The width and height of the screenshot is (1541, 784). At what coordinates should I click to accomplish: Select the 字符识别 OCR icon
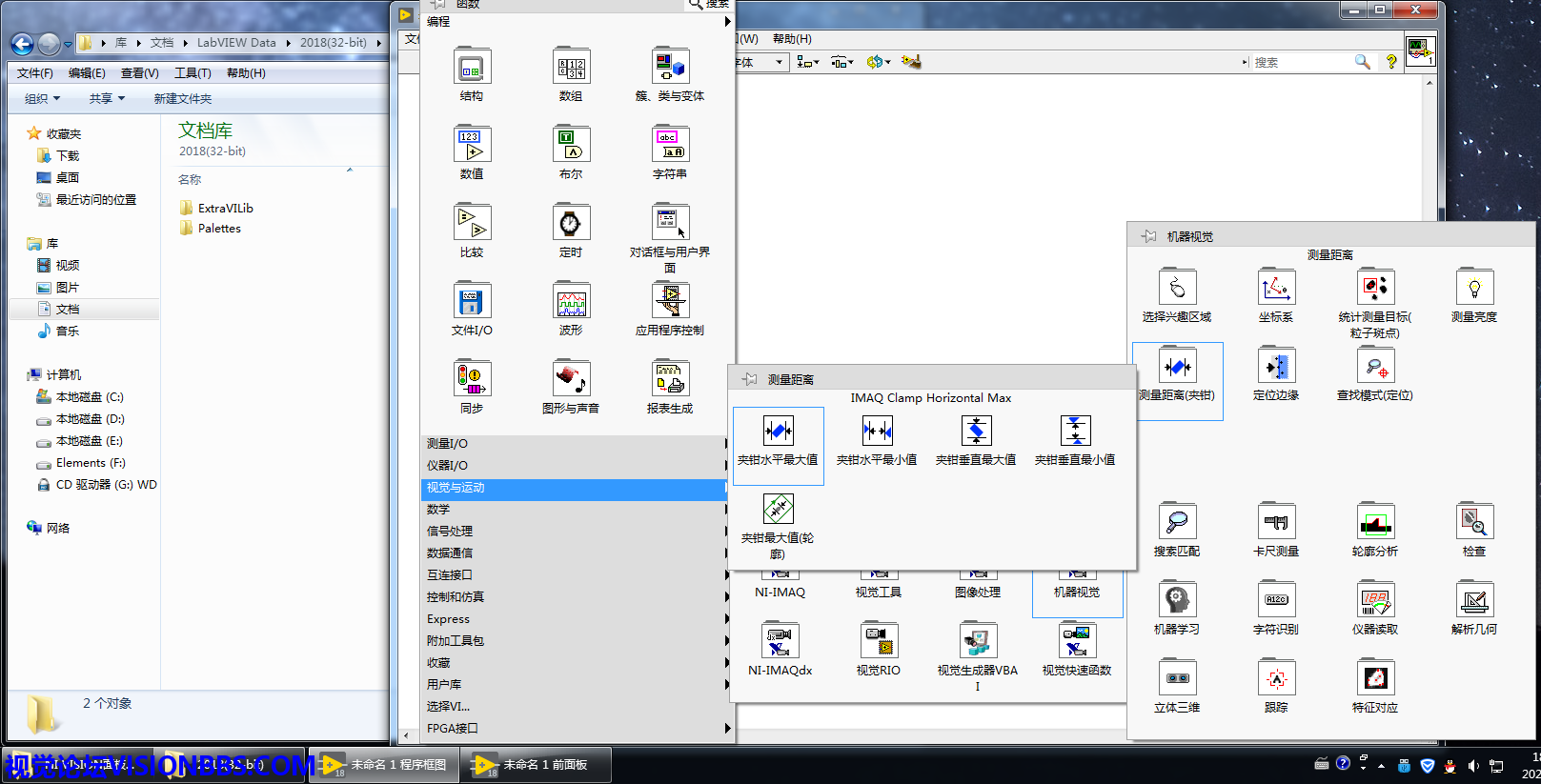tap(1275, 601)
